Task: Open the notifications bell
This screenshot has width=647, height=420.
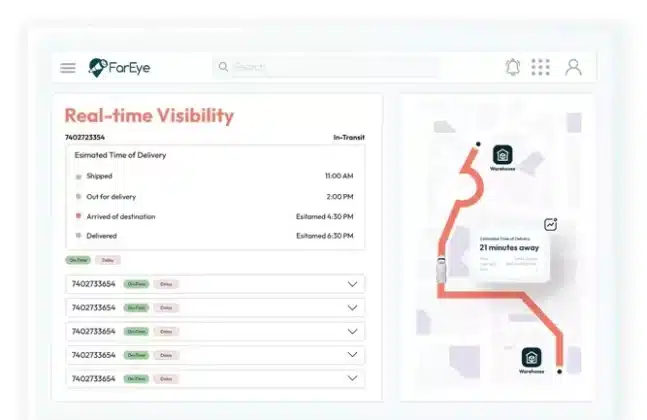Action: (513, 67)
